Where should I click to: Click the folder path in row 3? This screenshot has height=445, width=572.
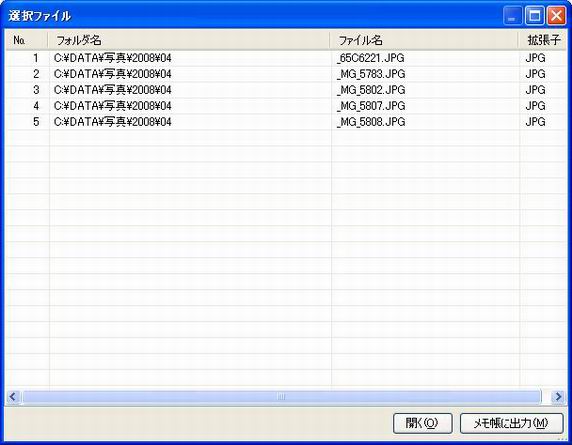113,90
